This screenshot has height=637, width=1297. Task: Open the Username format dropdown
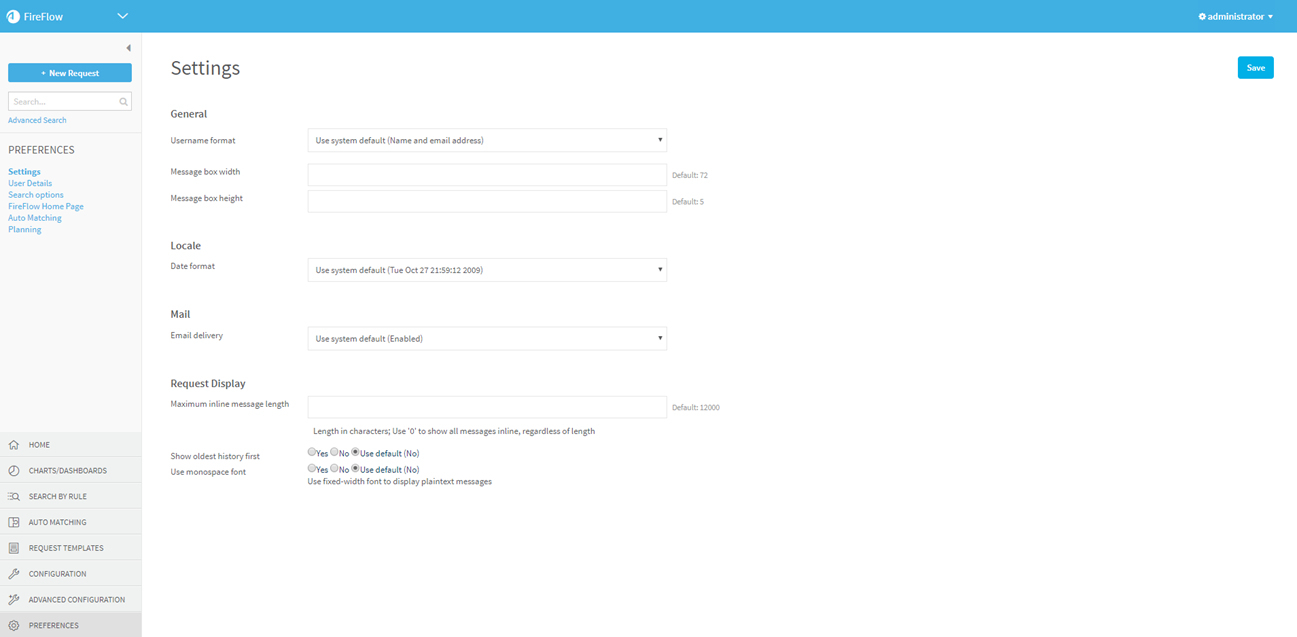486,141
